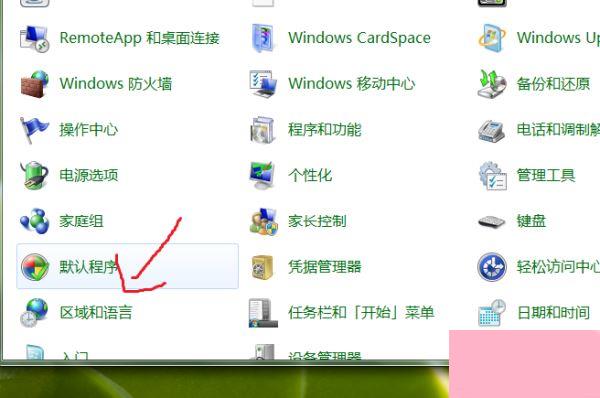Click the 任务栏和「开始」菜单 icon
The image size is (600, 398).
coord(263,313)
